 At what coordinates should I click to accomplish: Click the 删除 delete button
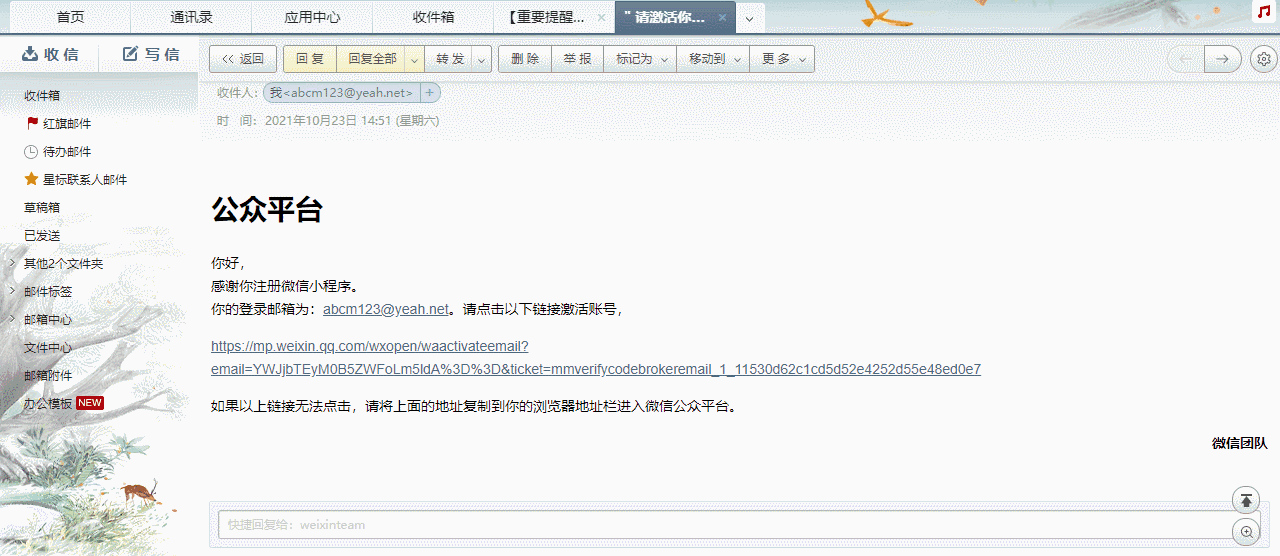(x=525, y=59)
